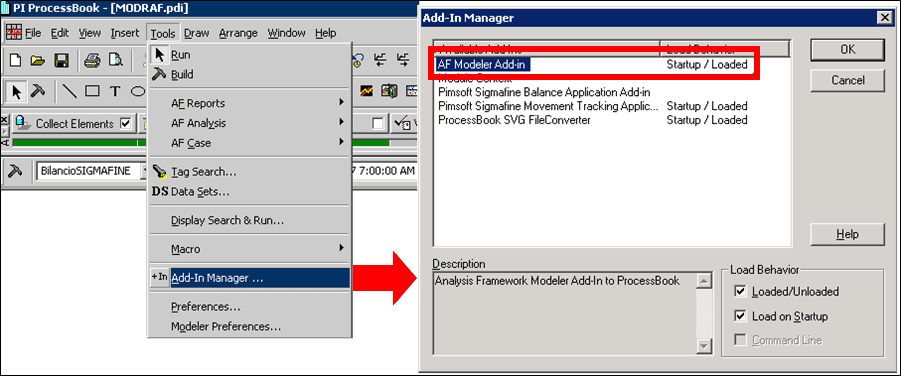This screenshot has width=901, height=376.
Task: Click OK in Add-In Manager
Action: 847,49
